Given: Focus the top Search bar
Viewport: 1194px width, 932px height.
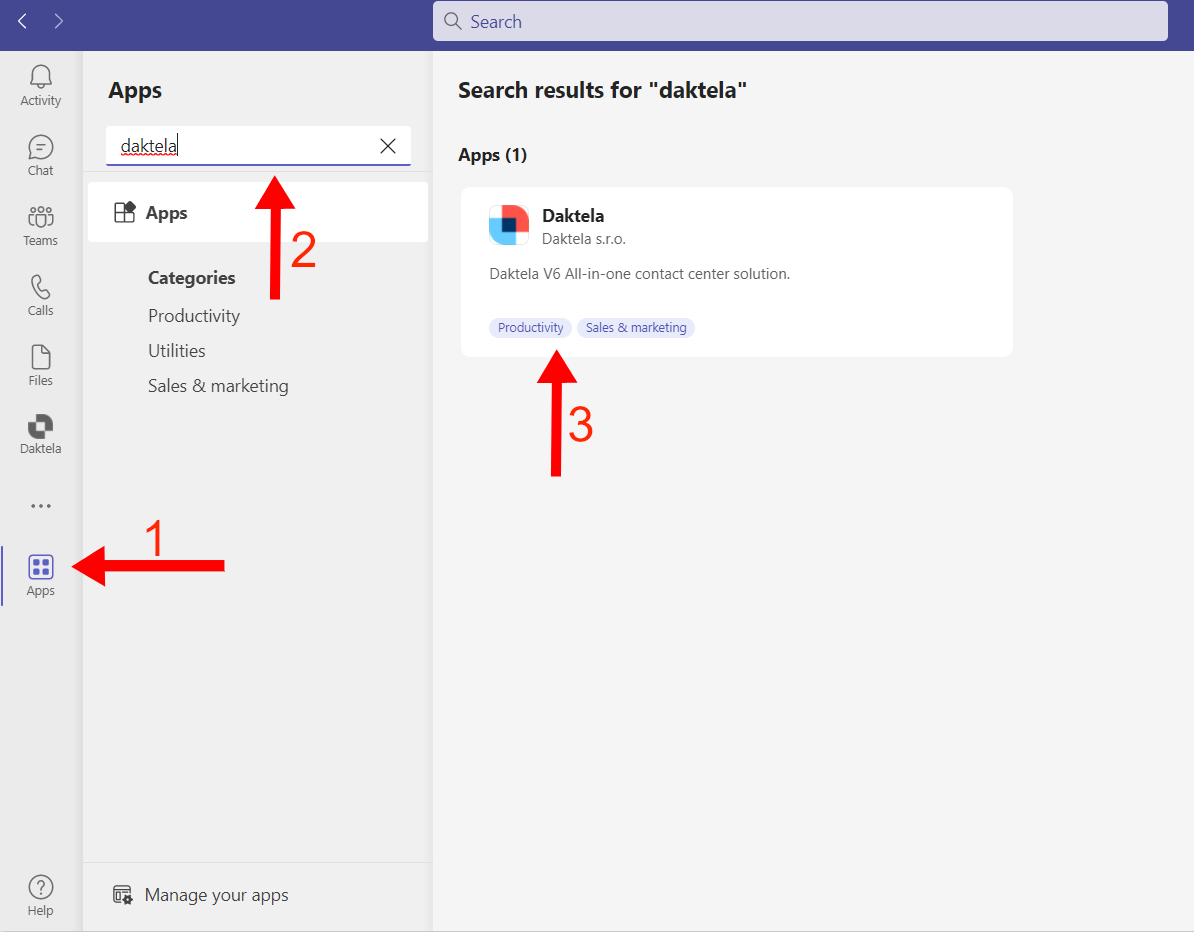Looking at the screenshot, I should point(800,21).
